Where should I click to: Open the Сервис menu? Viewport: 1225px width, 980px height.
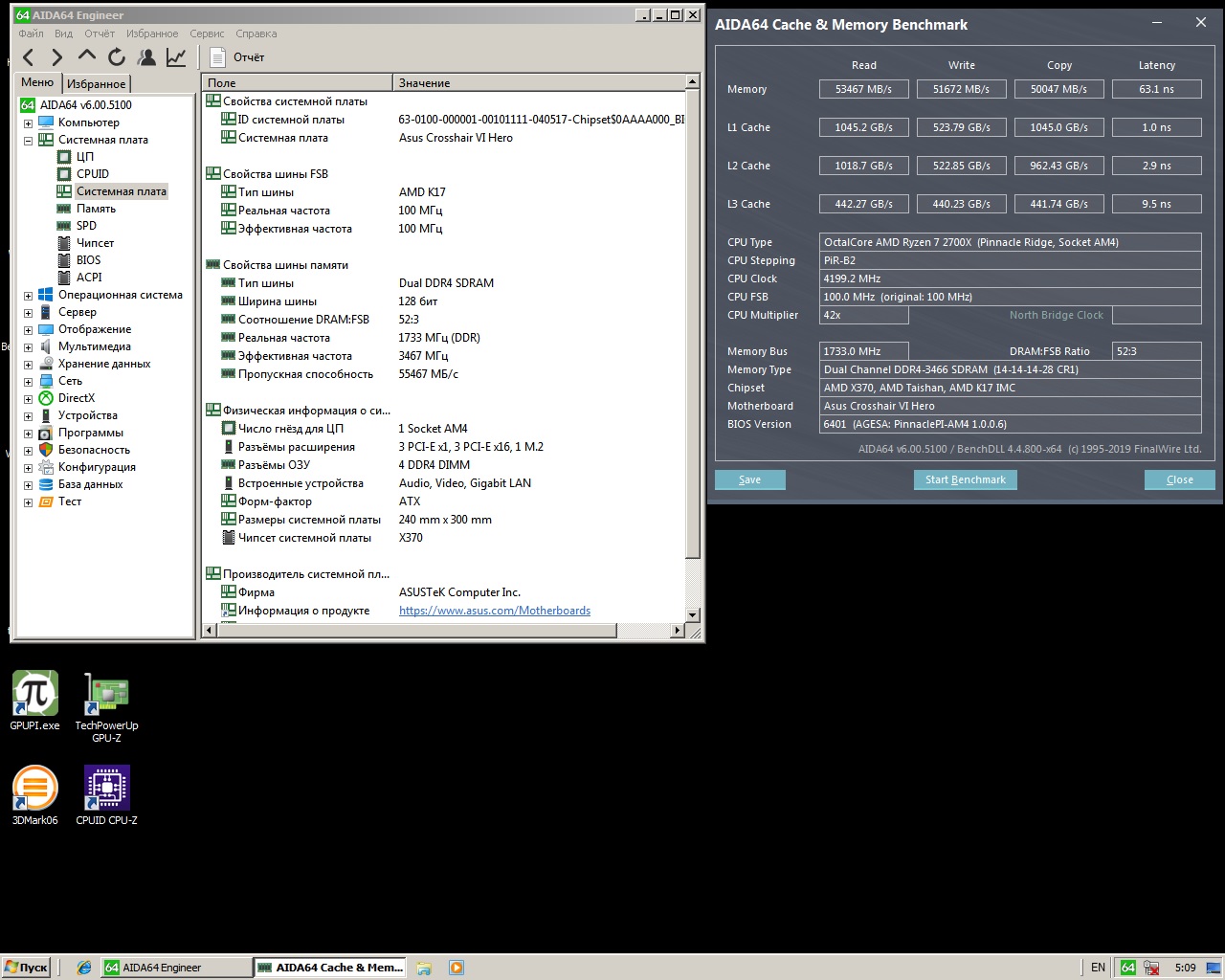[x=207, y=33]
